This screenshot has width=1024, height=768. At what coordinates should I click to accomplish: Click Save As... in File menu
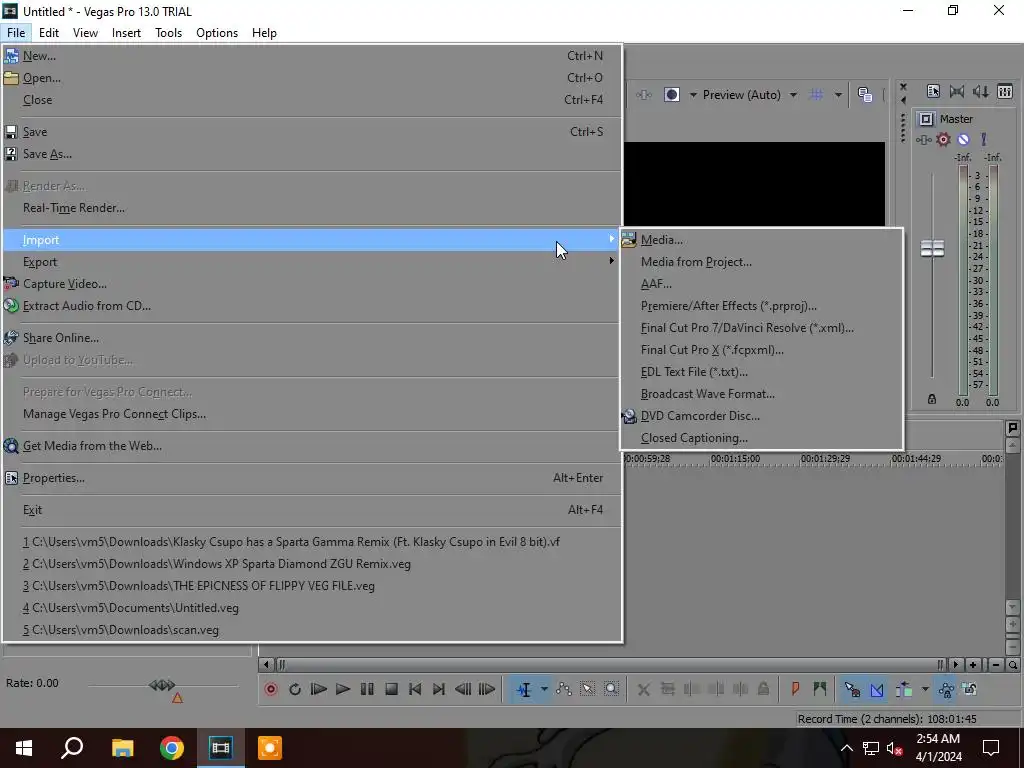tap(312, 154)
